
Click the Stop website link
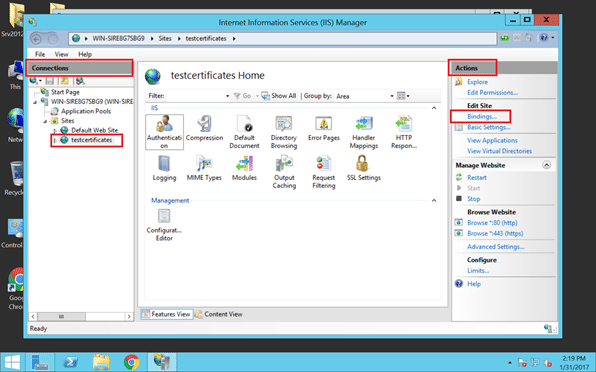[x=474, y=199]
